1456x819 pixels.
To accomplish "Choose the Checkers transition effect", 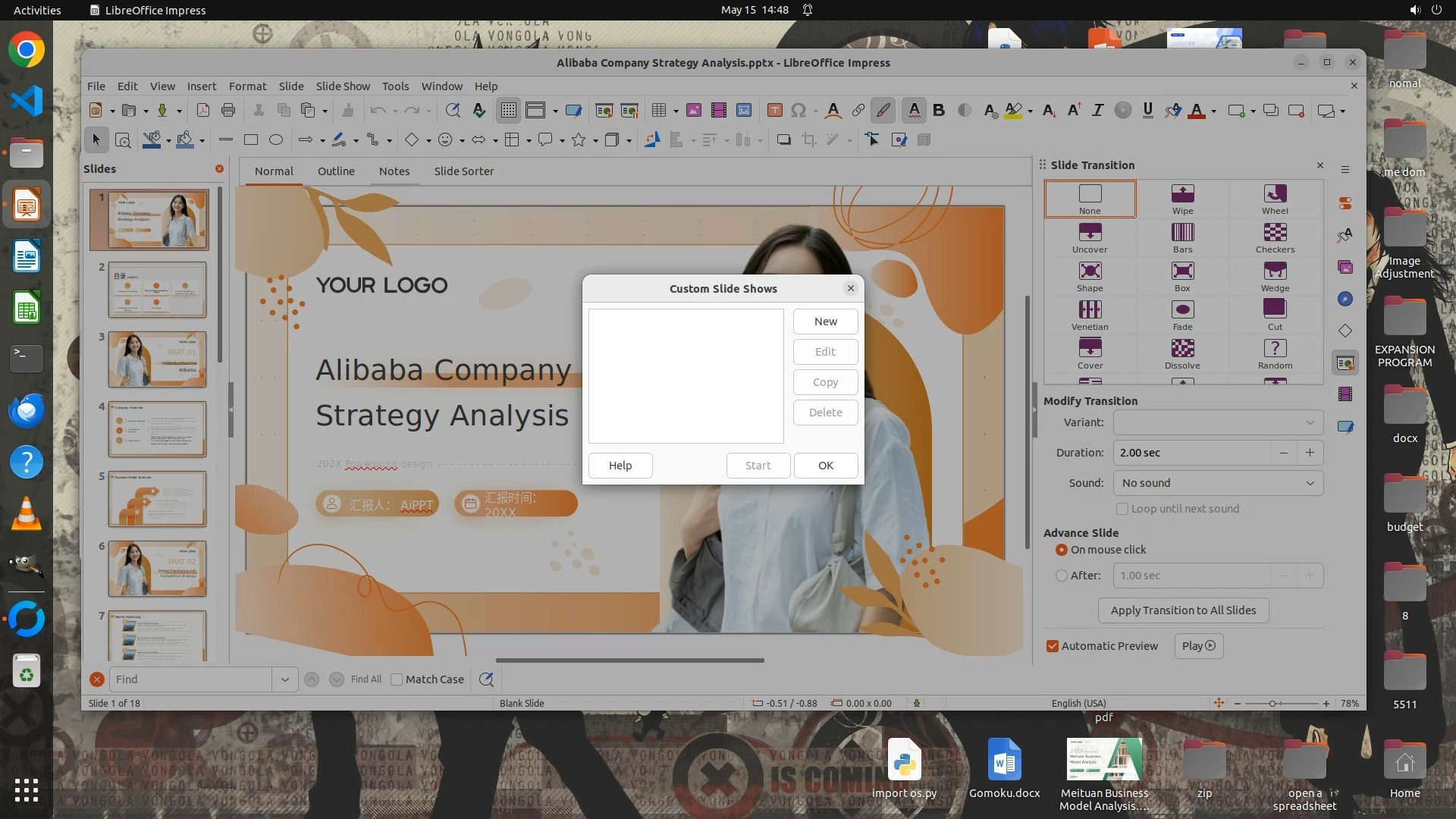I will coord(1275,237).
